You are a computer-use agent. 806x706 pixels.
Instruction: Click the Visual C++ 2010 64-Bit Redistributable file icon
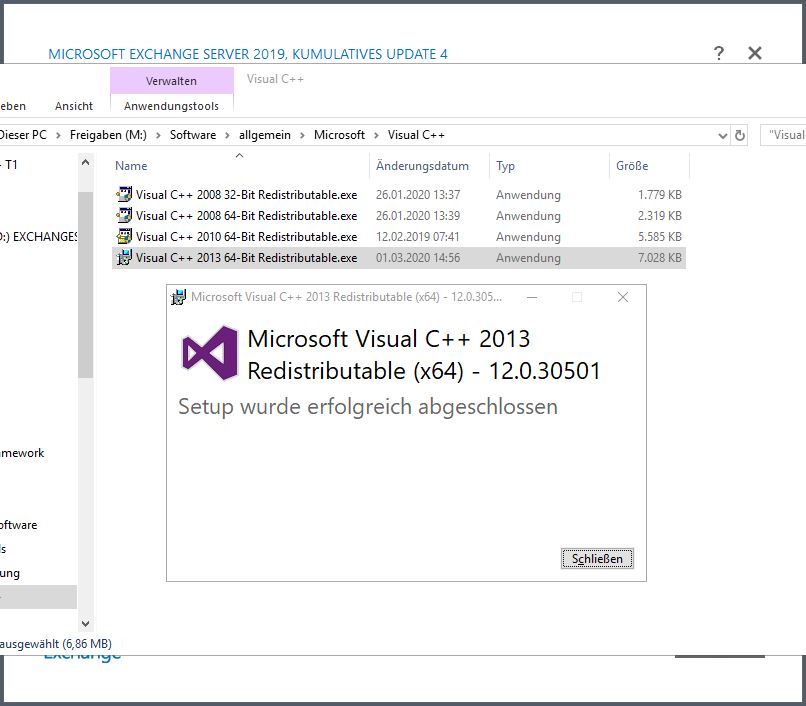coord(124,237)
